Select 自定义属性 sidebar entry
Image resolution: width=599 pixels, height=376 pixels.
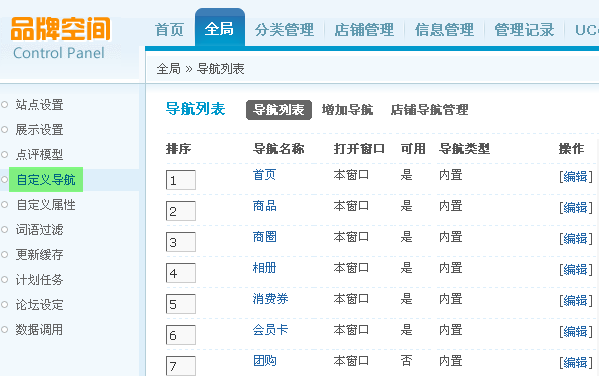[46, 205]
